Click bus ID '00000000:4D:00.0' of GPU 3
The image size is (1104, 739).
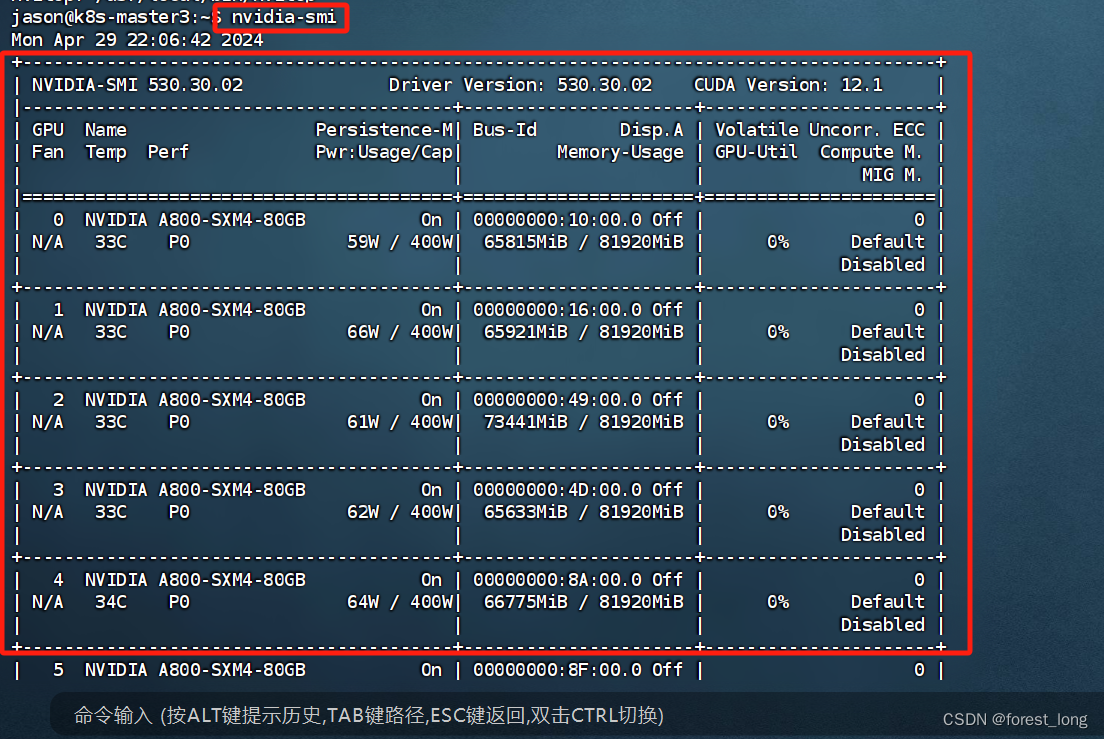coord(557,491)
